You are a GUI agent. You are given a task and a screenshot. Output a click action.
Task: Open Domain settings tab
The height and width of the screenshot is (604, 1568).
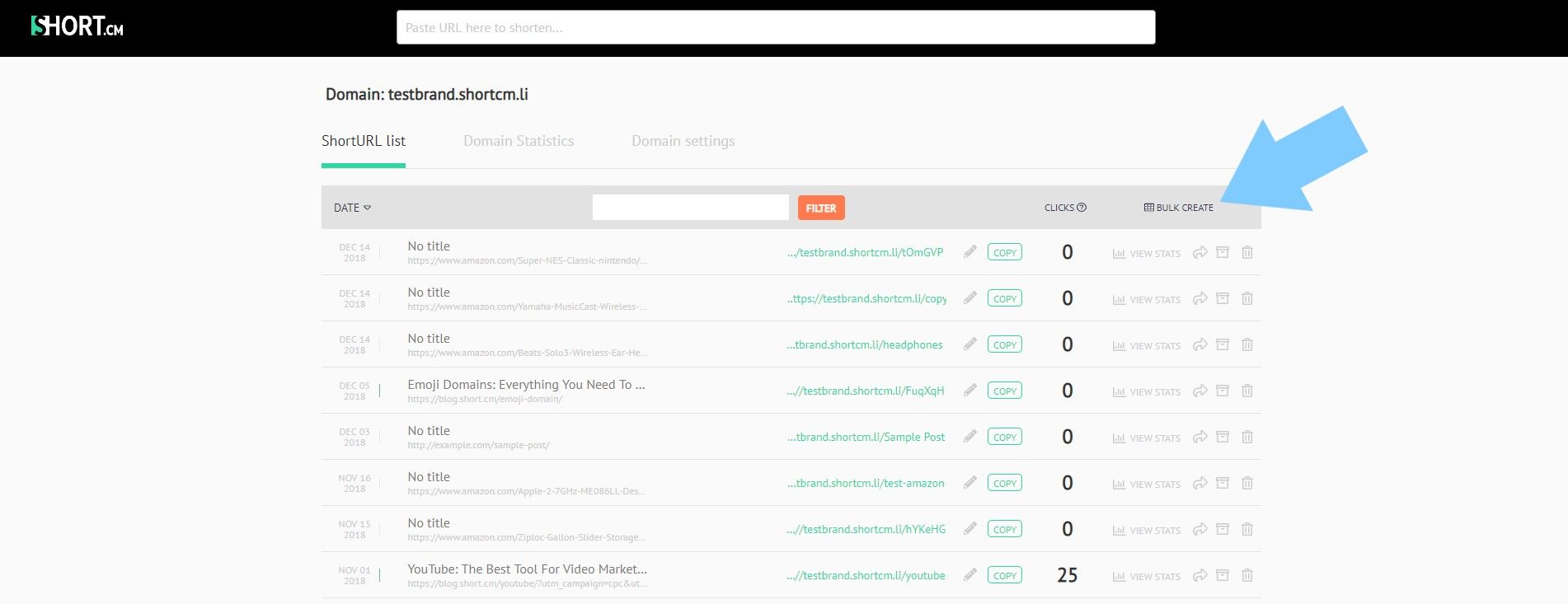[683, 141]
